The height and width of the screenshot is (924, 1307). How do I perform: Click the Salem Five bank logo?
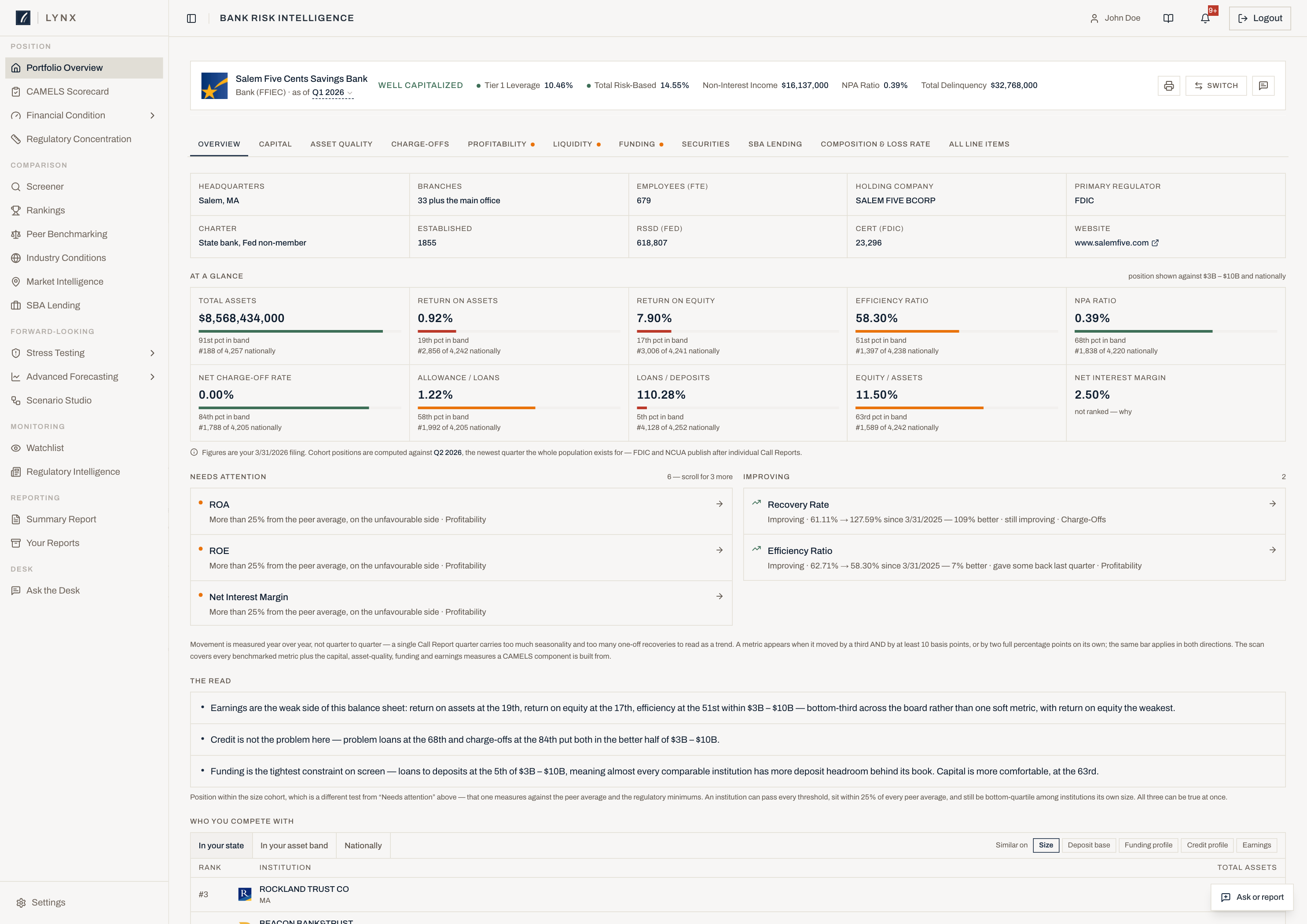click(215, 85)
